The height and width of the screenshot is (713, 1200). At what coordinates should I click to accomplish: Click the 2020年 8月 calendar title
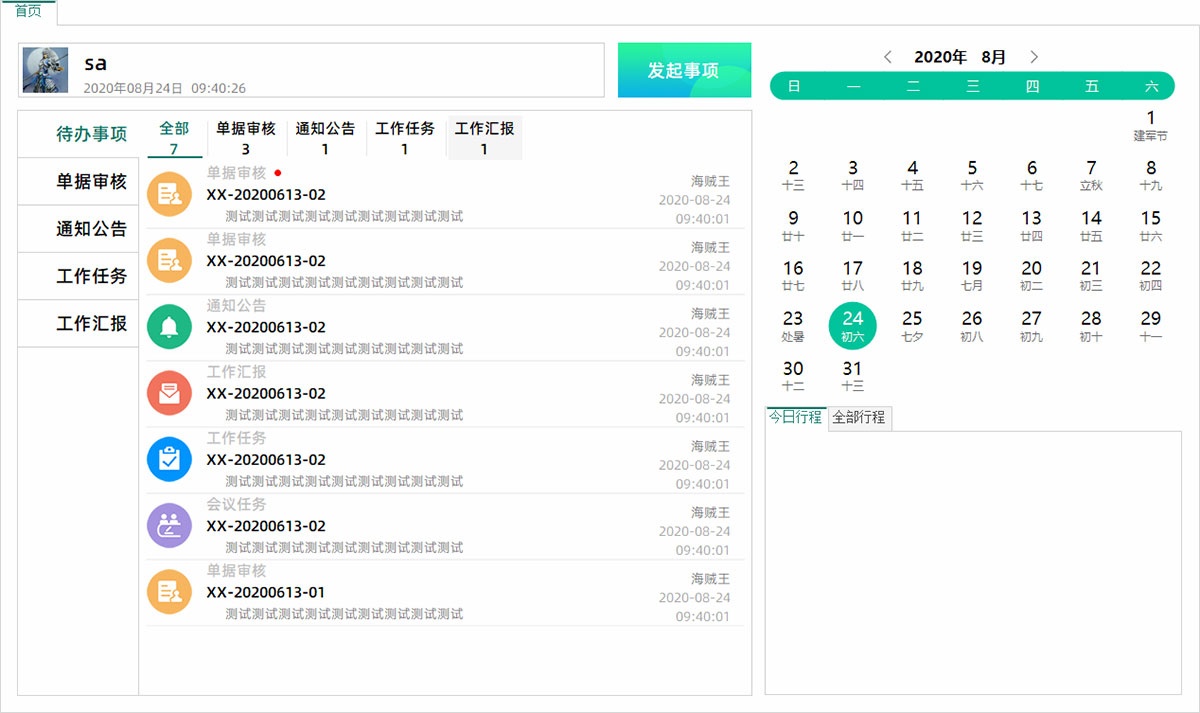(961, 58)
